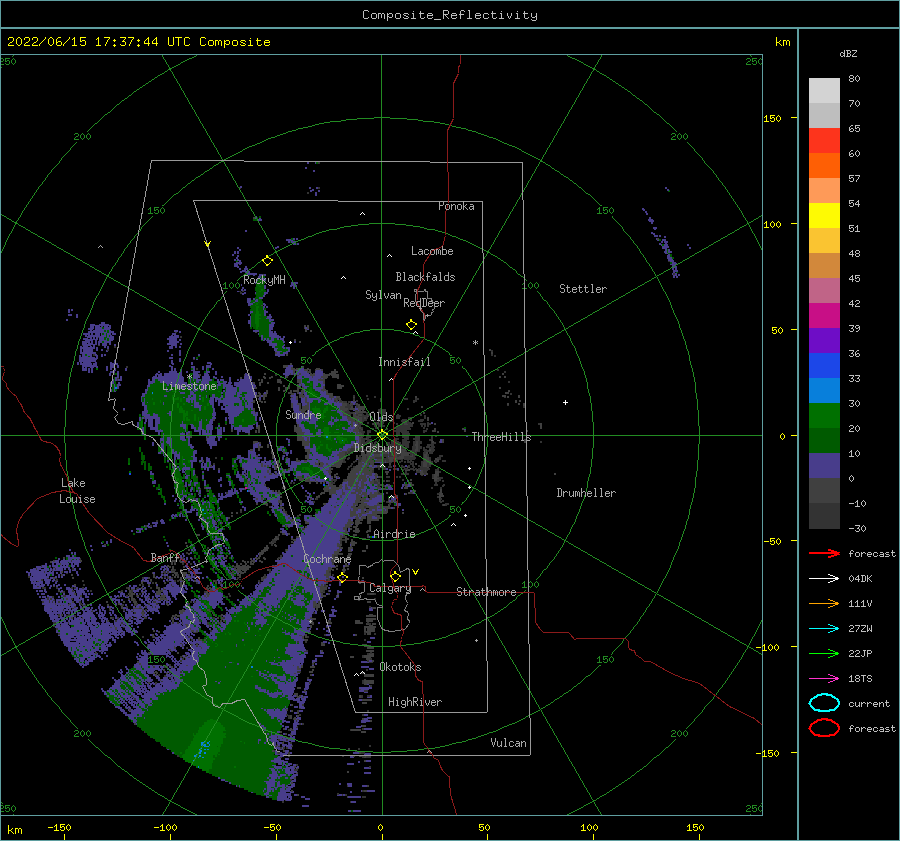Click the Limestone label

pyautogui.click(x=189, y=386)
